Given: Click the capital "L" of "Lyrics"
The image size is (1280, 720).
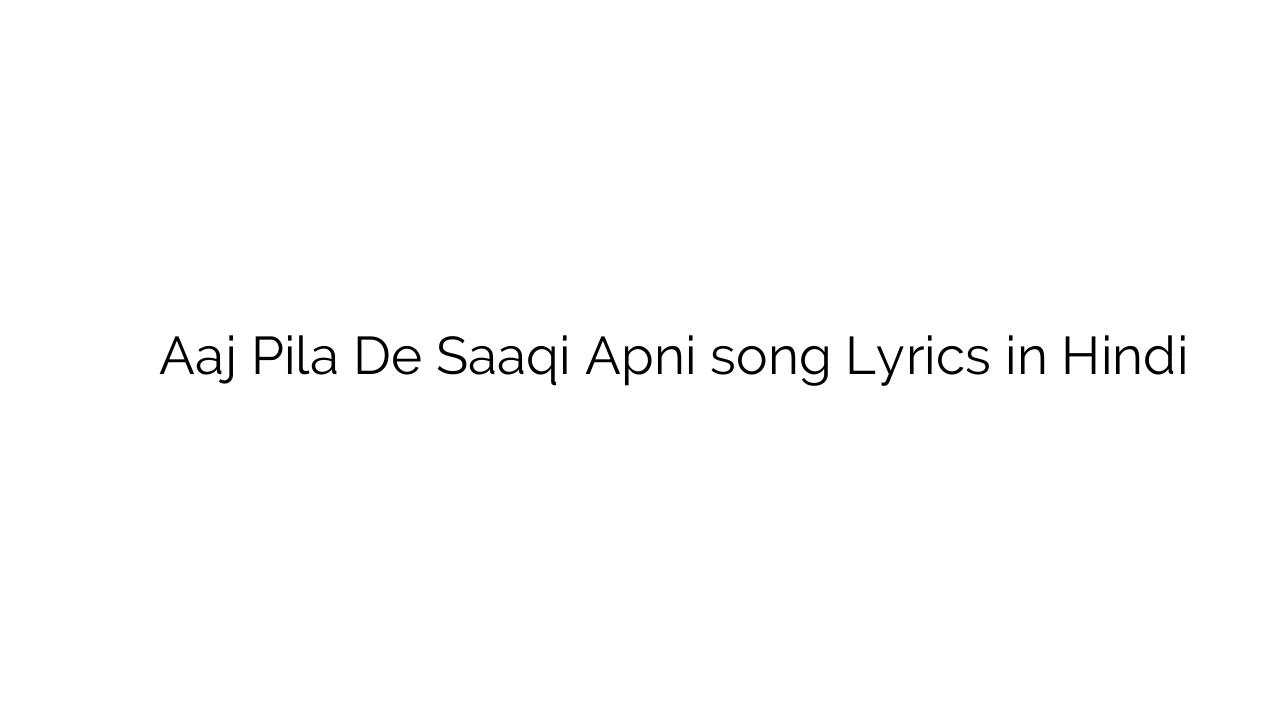Looking at the screenshot, I should point(857,357).
